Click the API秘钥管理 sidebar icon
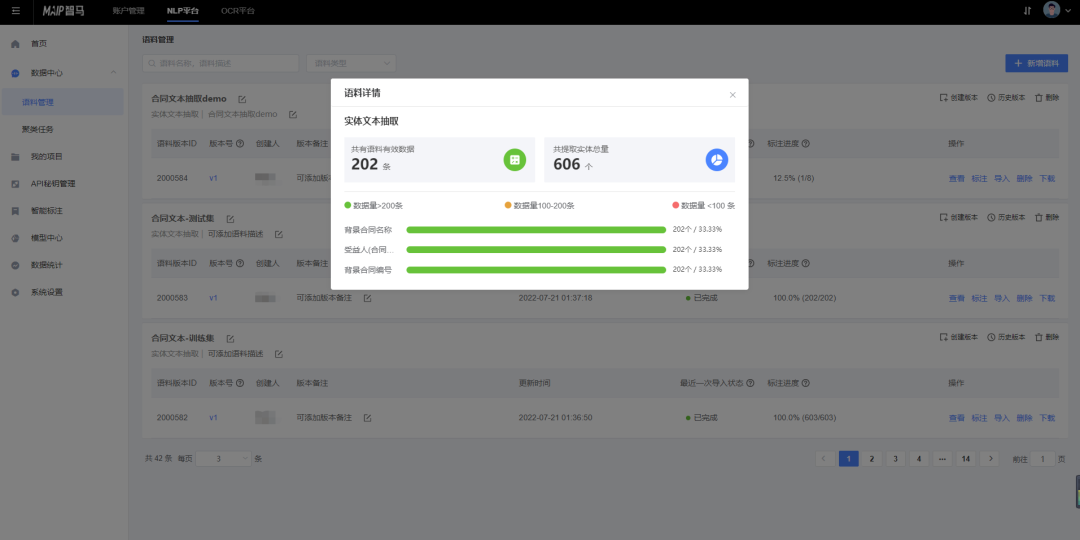This screenshot has height=540, width=1080. (x=15, y=184)
